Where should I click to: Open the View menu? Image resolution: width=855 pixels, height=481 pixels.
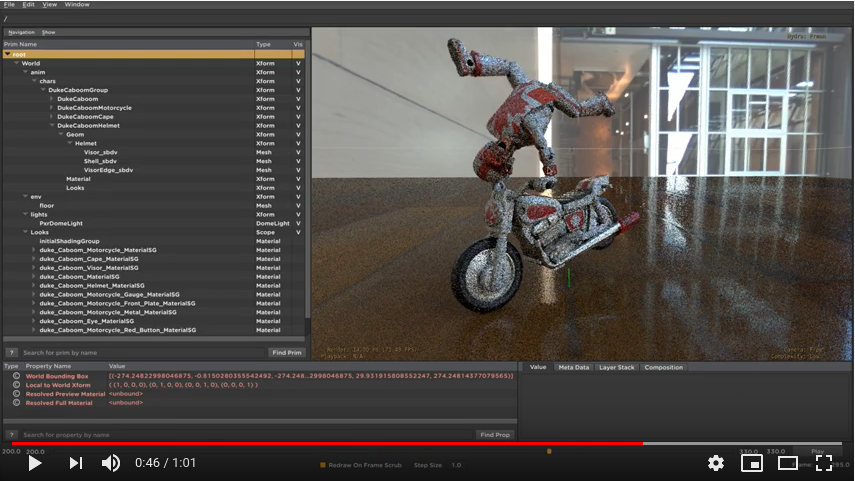50,4
